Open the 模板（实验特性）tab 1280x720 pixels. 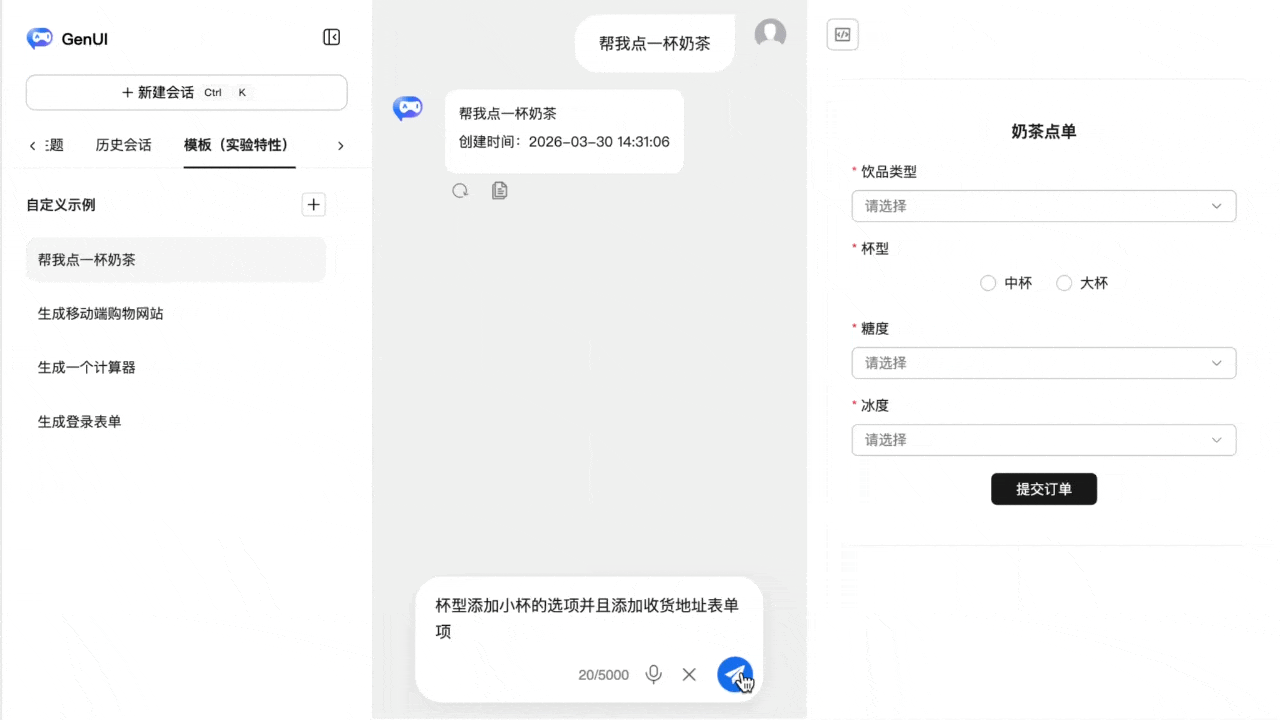coord(239,144)
